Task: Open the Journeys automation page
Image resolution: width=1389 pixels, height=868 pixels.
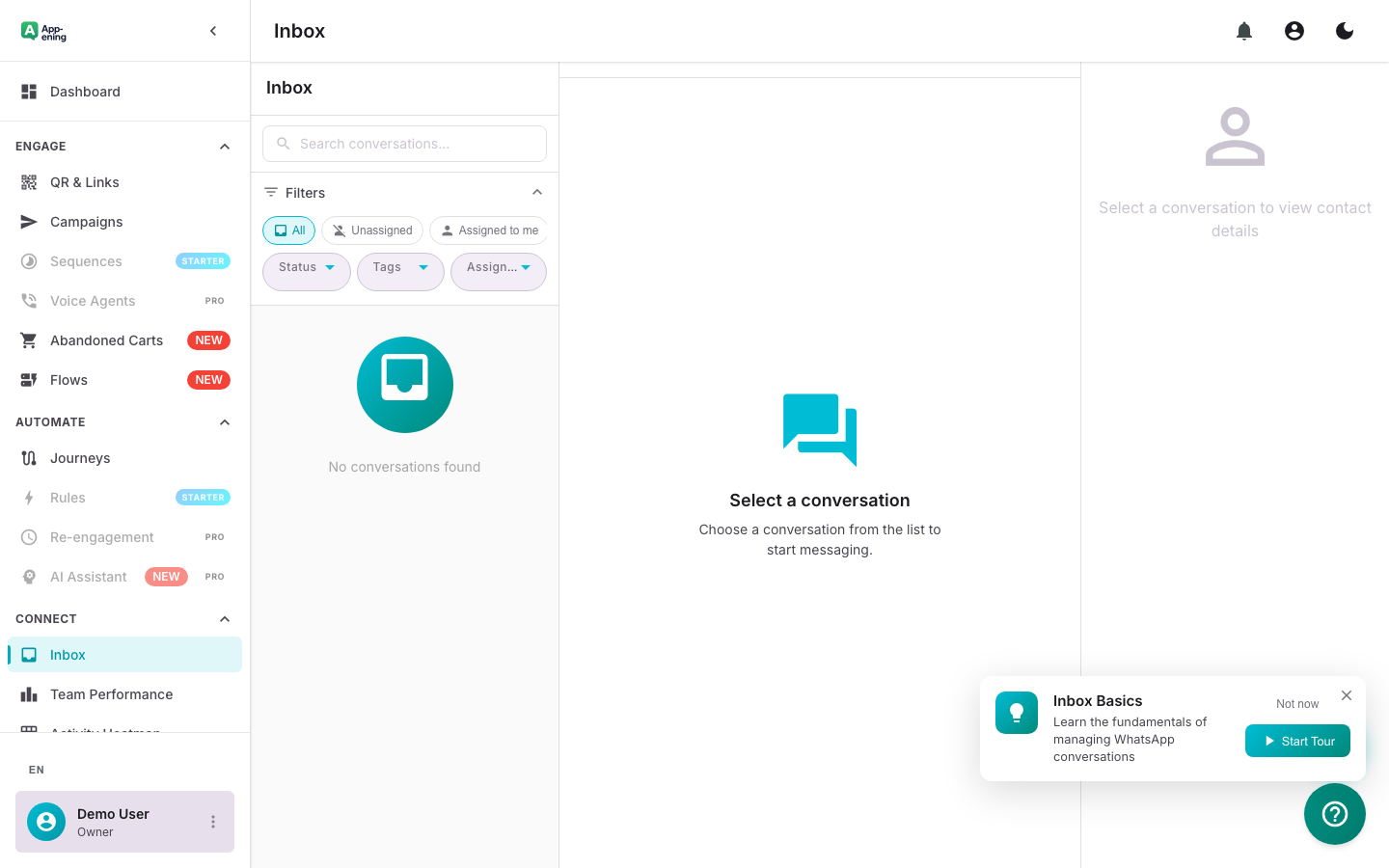Action: pos(80,457)
